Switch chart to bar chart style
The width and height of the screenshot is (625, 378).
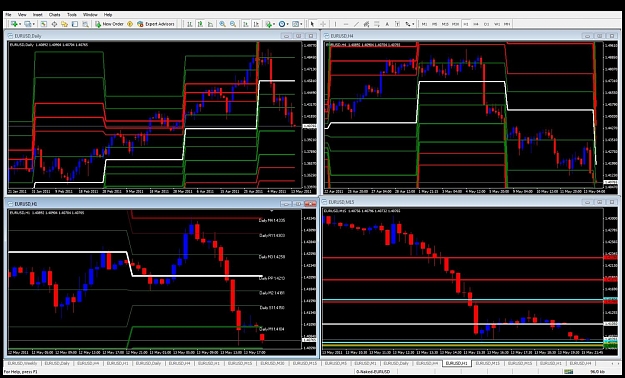190,24
